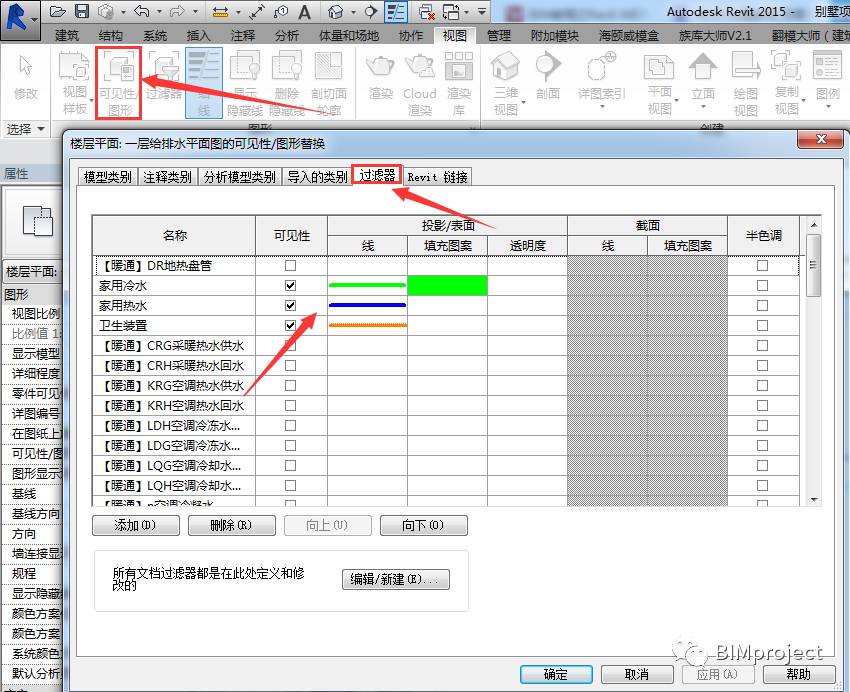Expand the 图例 dropdown

(x=828, y=107)
